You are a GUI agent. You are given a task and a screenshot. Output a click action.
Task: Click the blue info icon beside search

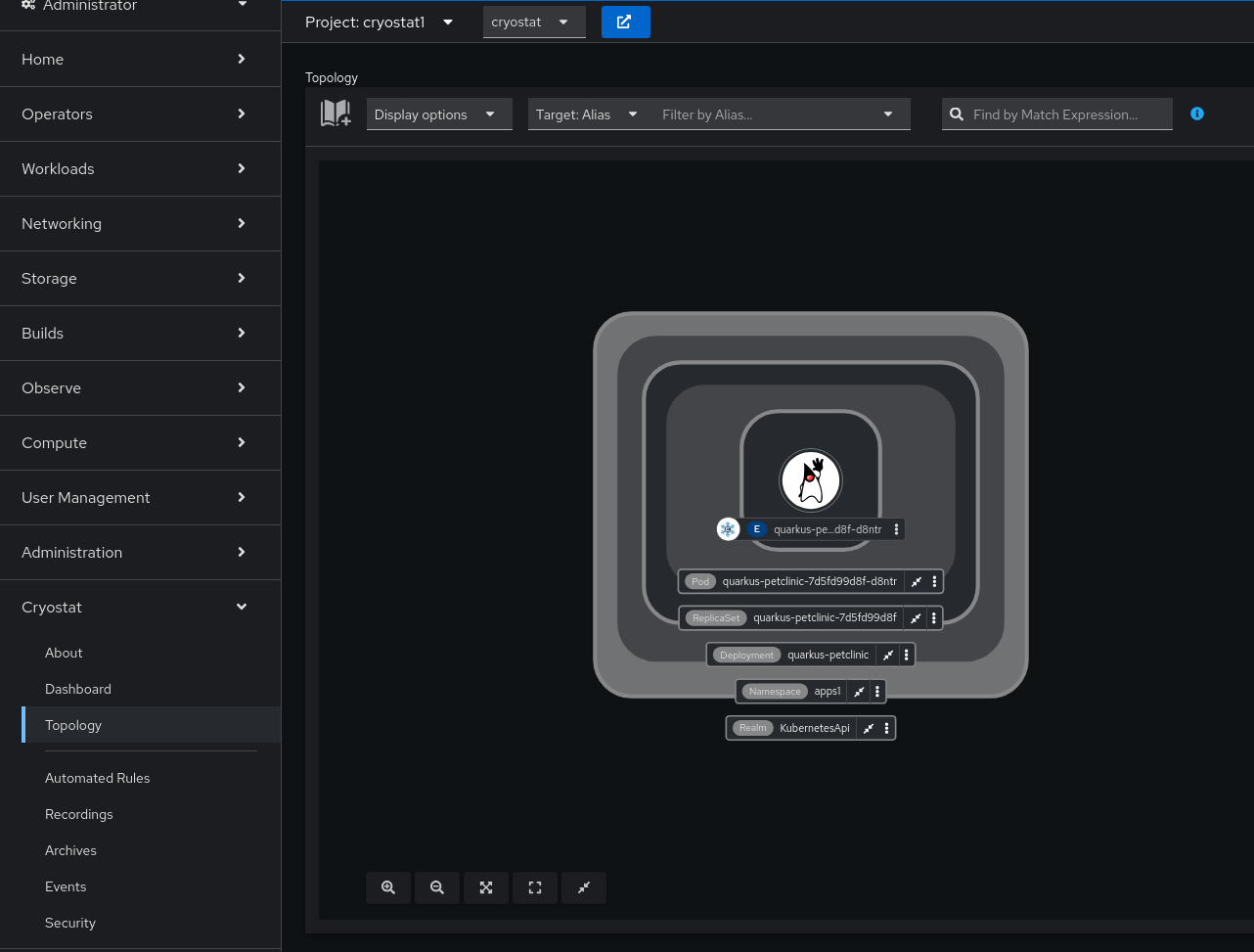[1197, 113]
